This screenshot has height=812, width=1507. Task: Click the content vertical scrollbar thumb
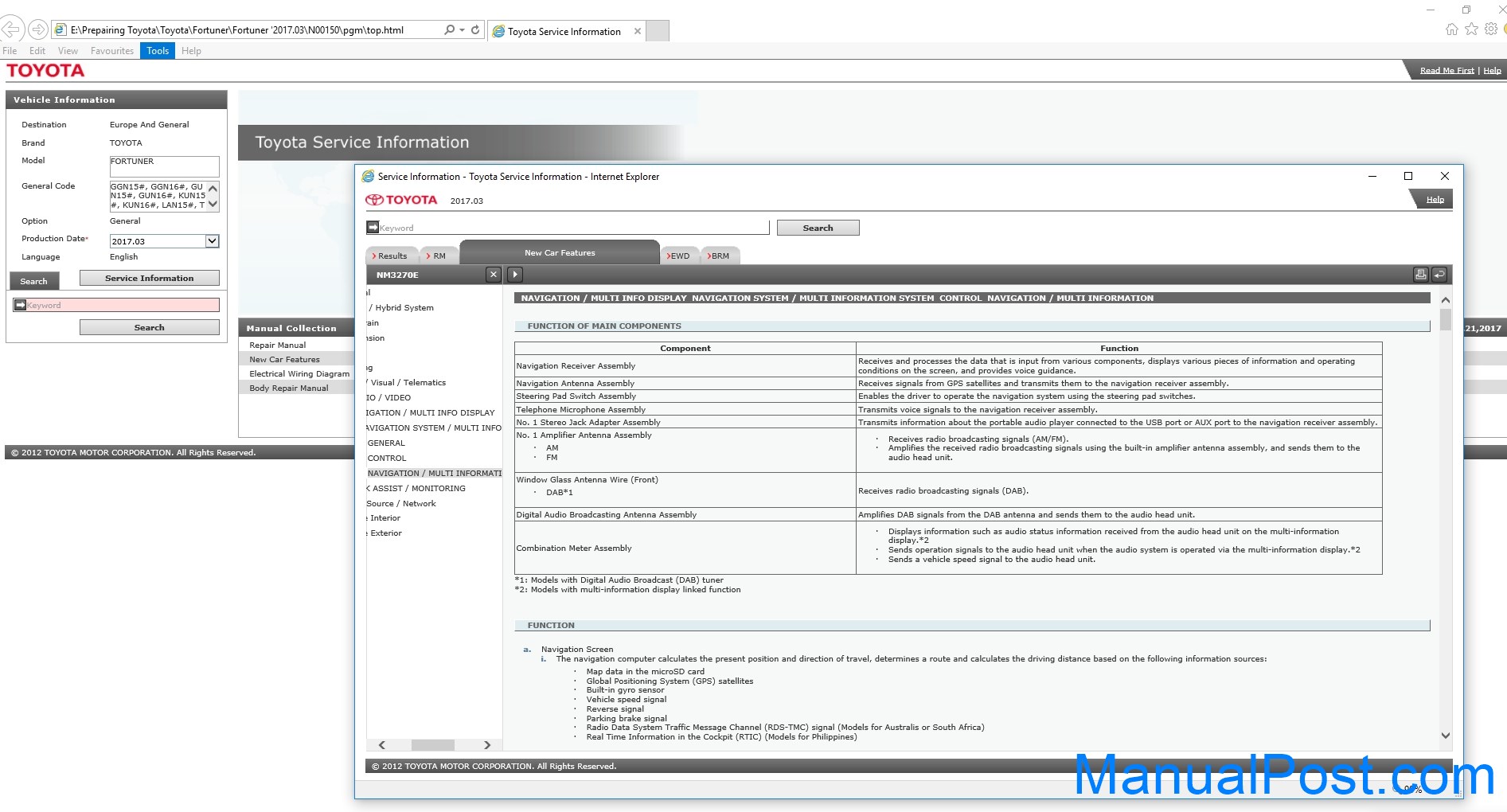(x=1446, y=320)
